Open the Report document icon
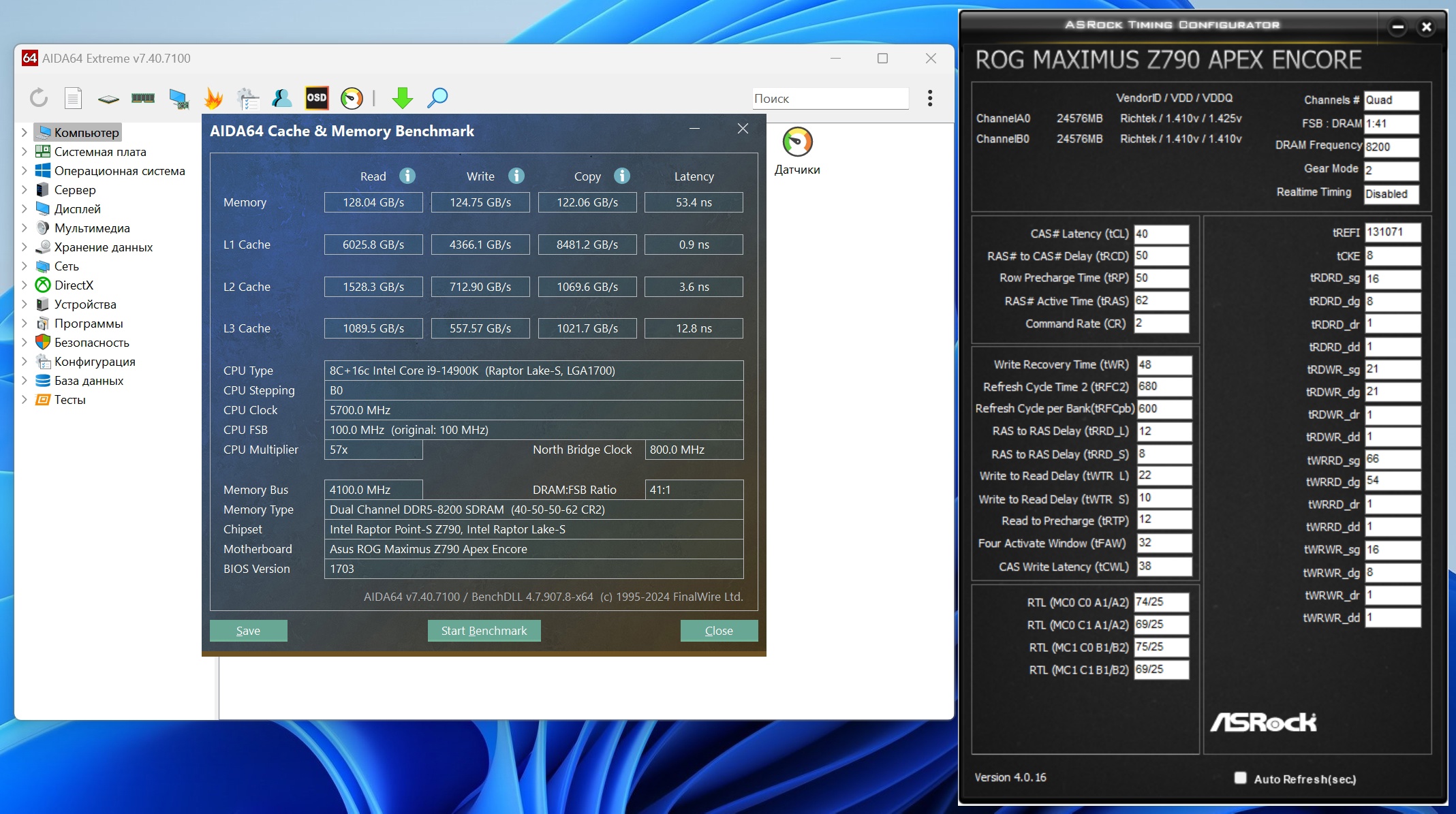 coord(73,98)
